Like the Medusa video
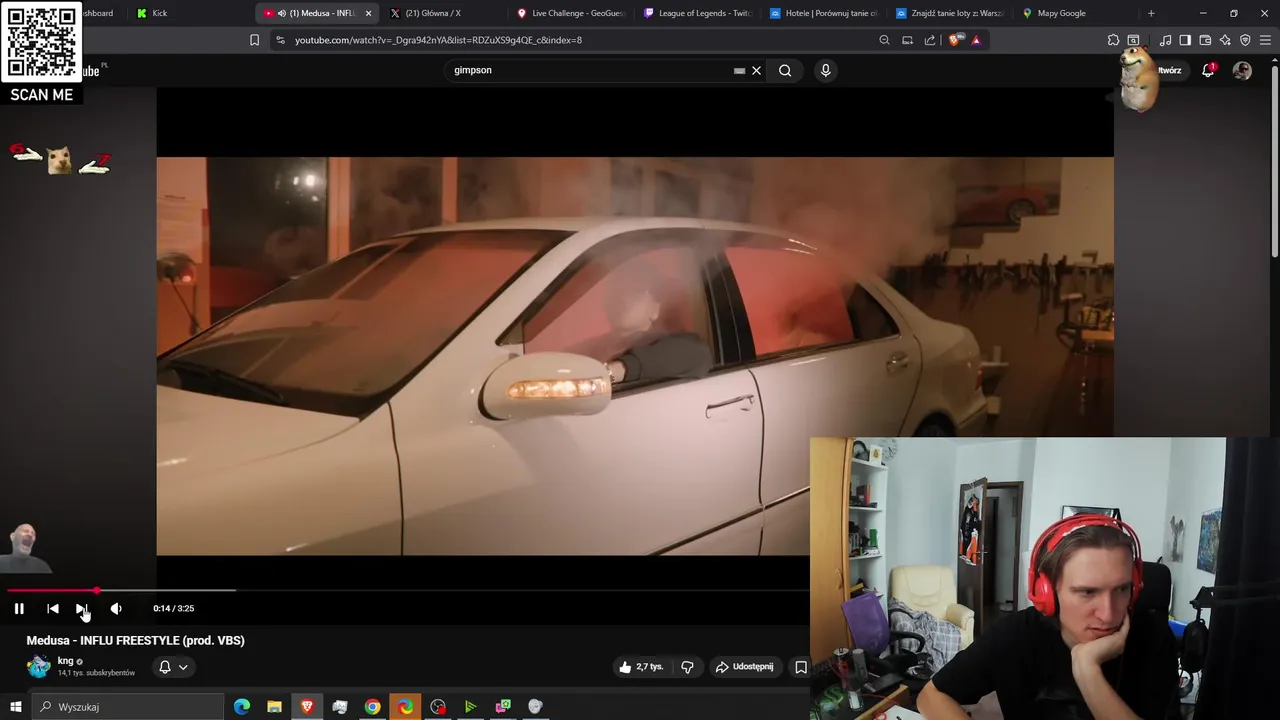The height and width of the screenshot is (720, 1280). (641, 667)
